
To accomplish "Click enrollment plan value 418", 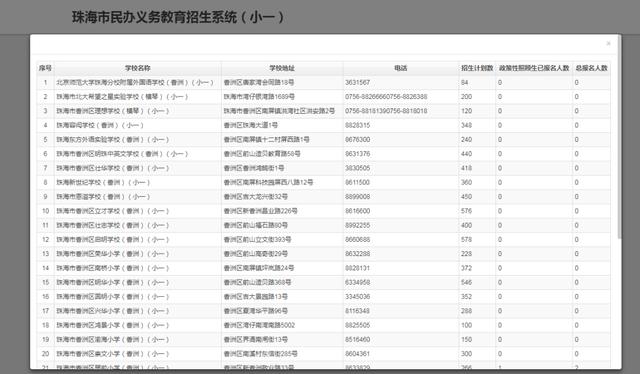I will [x=467, y=168].
